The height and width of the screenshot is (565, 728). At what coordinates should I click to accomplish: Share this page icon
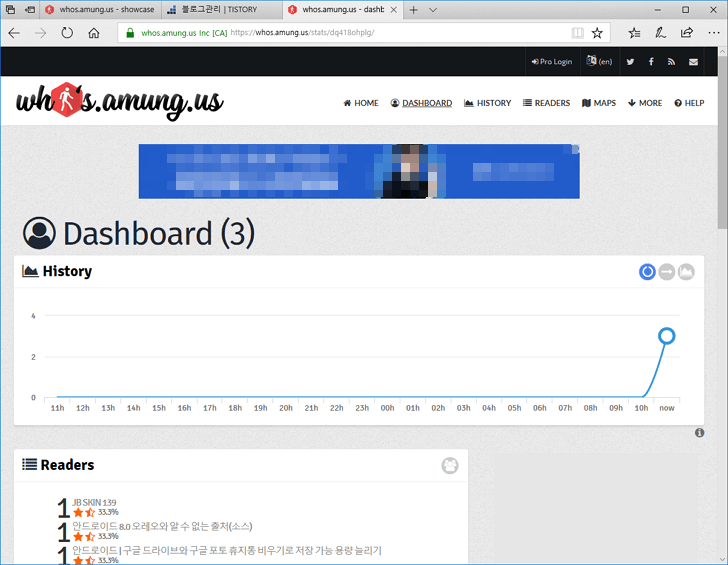click(687, 33)
